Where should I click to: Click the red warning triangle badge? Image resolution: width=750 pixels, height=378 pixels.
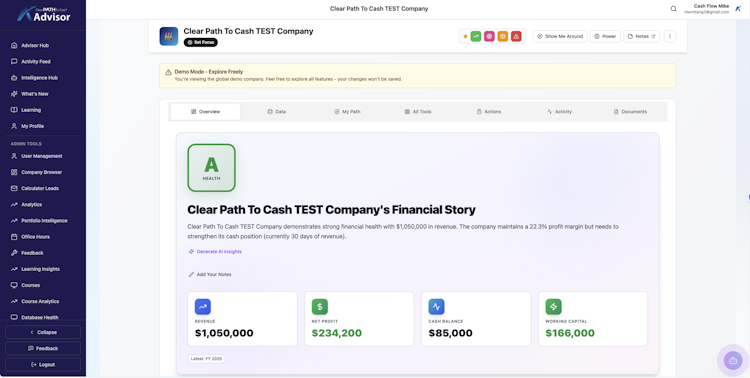pyautogui.click(x=516, y=36)
